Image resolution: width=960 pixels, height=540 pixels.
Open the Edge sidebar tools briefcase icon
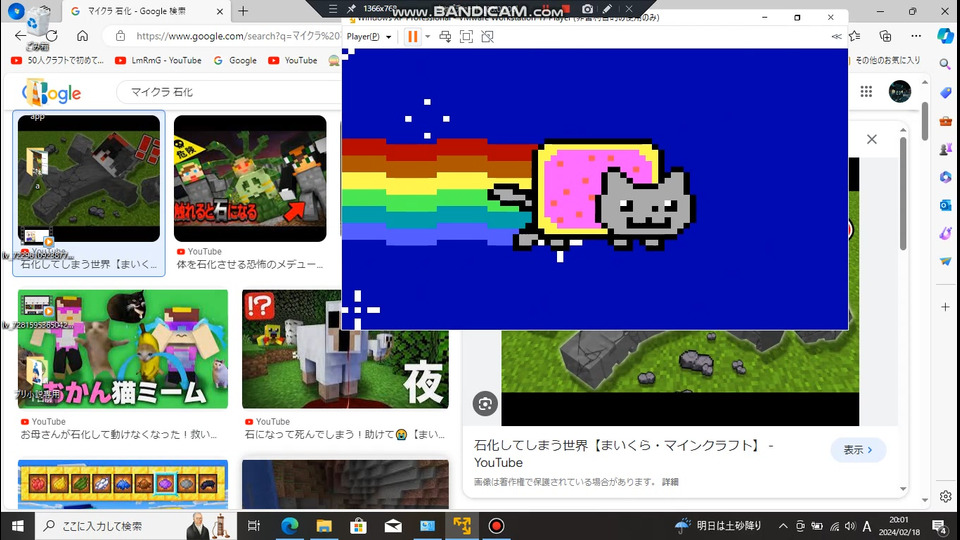pos(945,121)
